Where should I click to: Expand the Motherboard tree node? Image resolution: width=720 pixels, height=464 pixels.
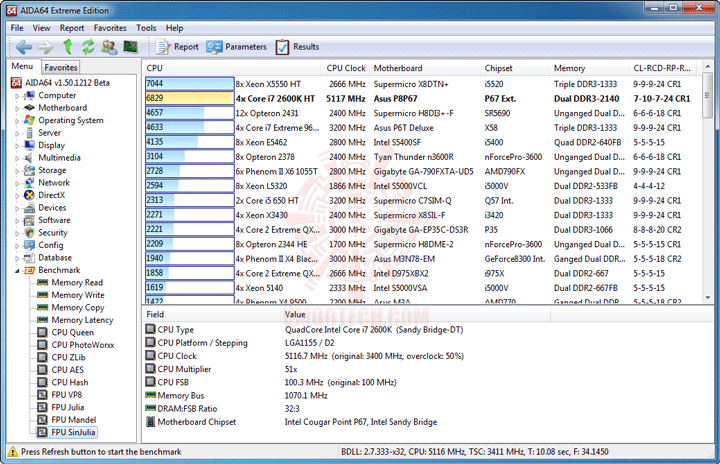point(17,108)
